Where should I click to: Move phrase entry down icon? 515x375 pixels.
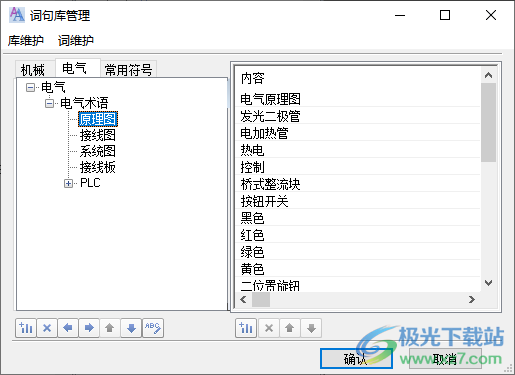point(311,328)
